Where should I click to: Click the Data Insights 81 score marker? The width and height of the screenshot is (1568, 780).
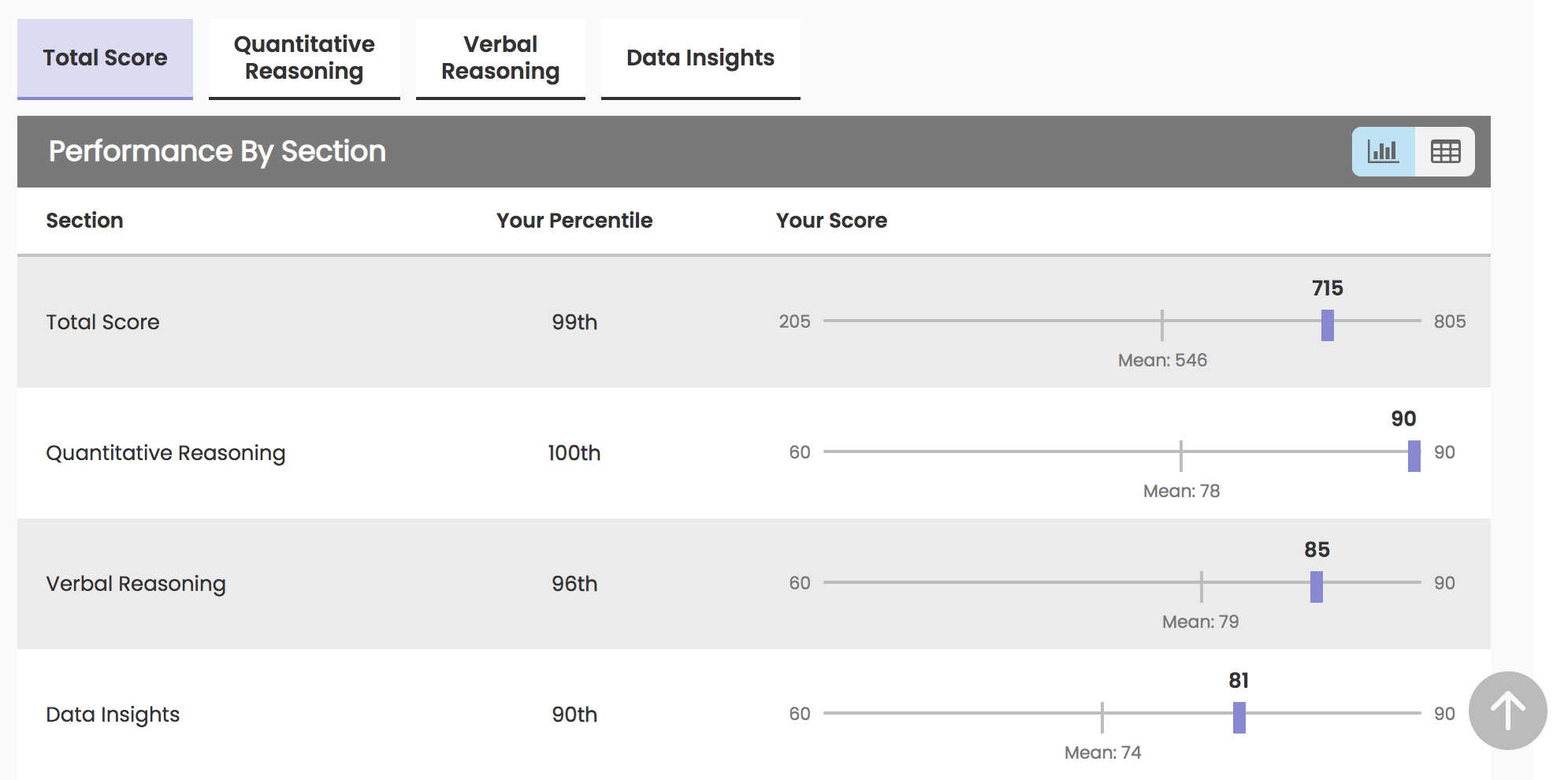point(1239,717)
